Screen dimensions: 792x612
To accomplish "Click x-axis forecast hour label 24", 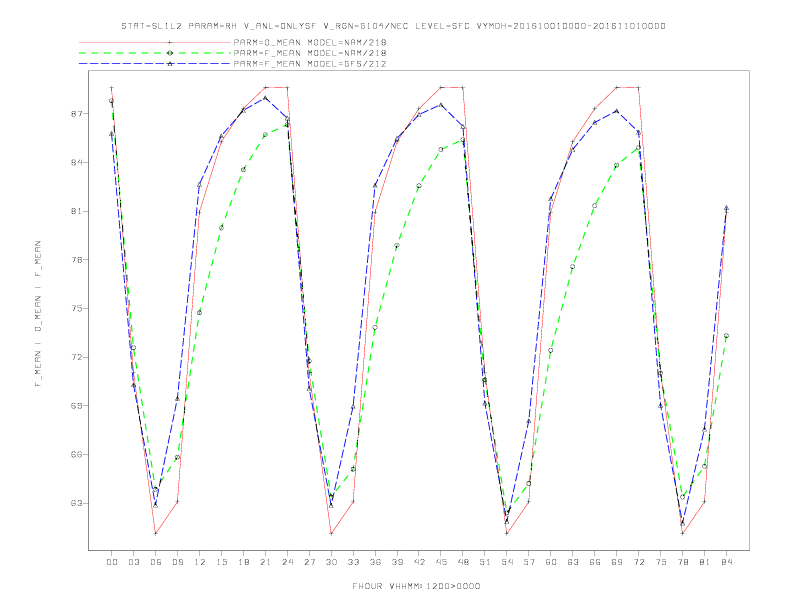I will click(287, 562).
